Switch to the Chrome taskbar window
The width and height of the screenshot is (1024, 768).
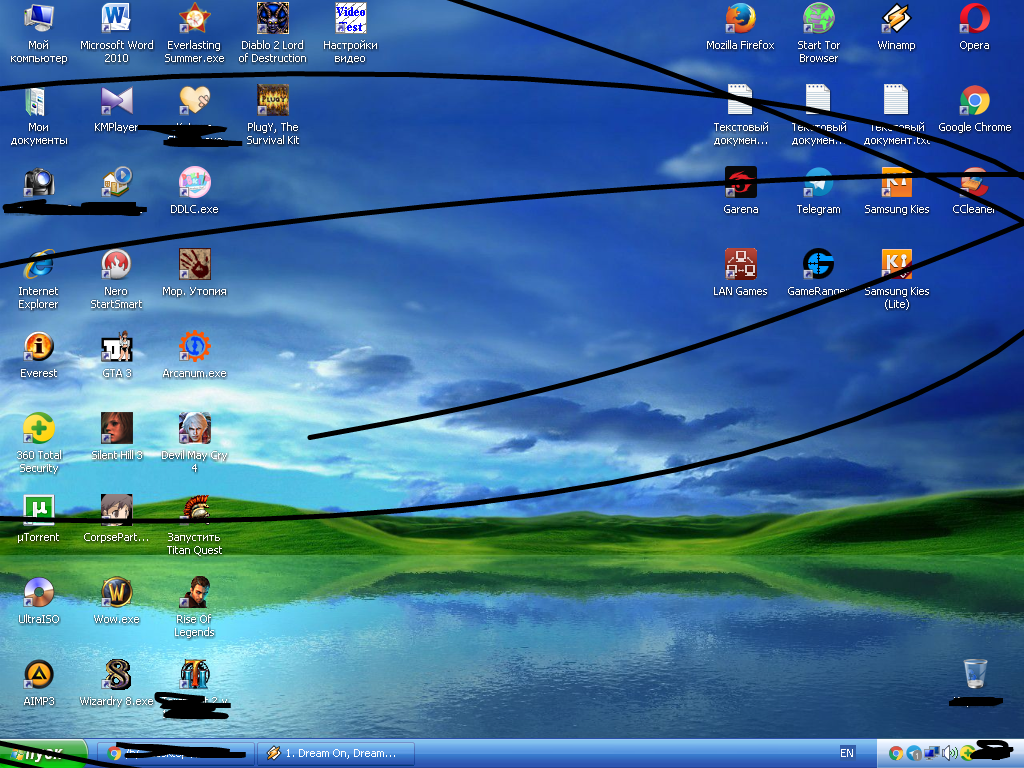tap(176, 754)
